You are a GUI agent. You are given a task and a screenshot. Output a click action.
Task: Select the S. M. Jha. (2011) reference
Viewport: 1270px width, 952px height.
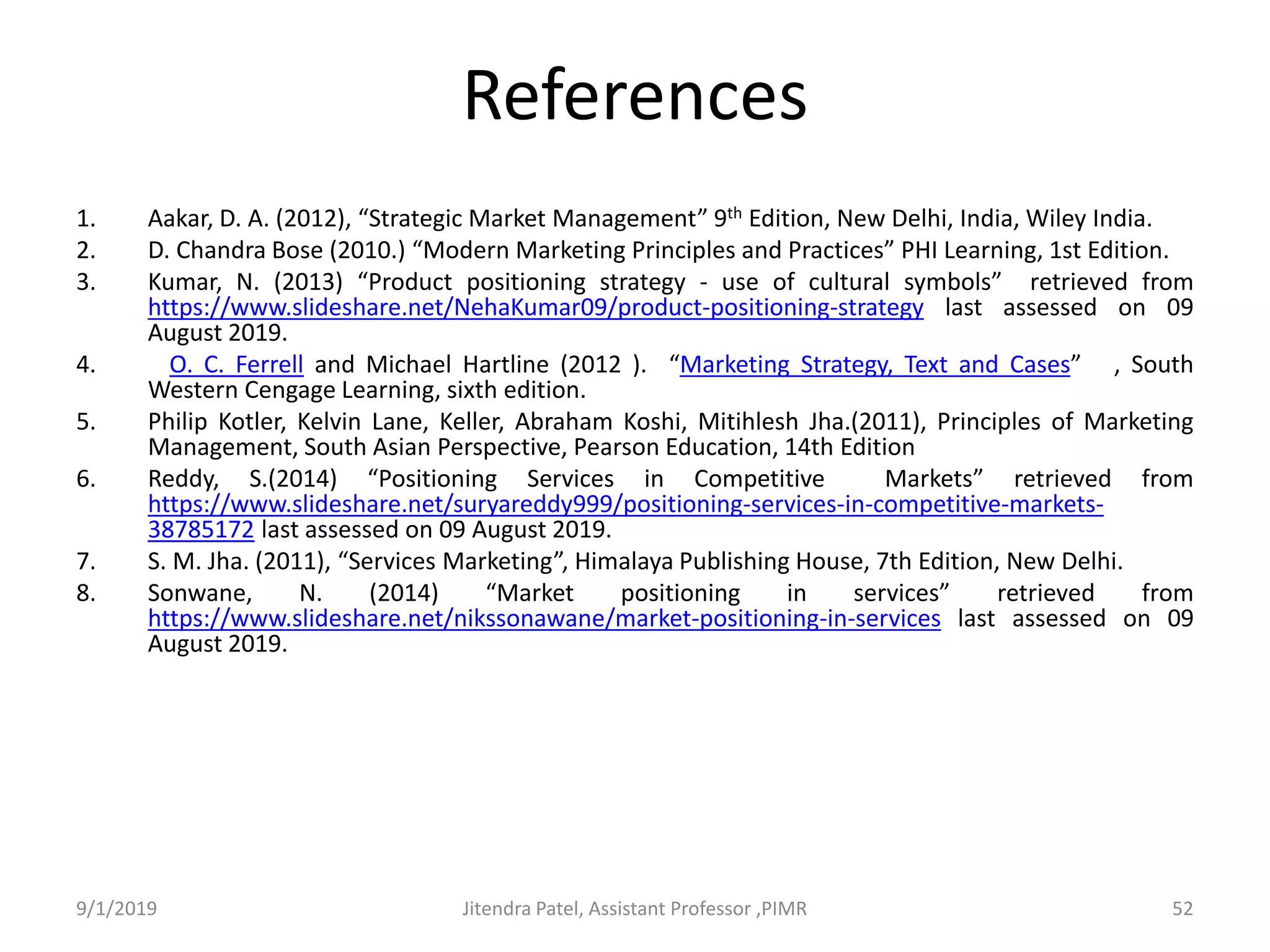coord(636,562)
